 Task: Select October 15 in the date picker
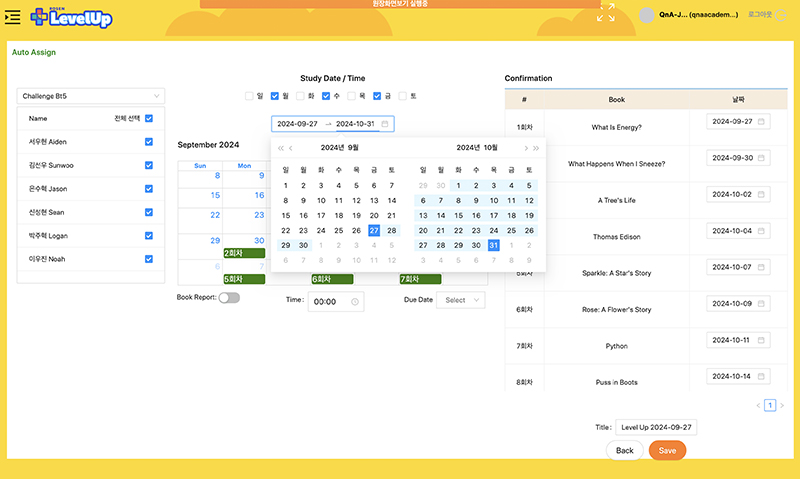[459, 215]
